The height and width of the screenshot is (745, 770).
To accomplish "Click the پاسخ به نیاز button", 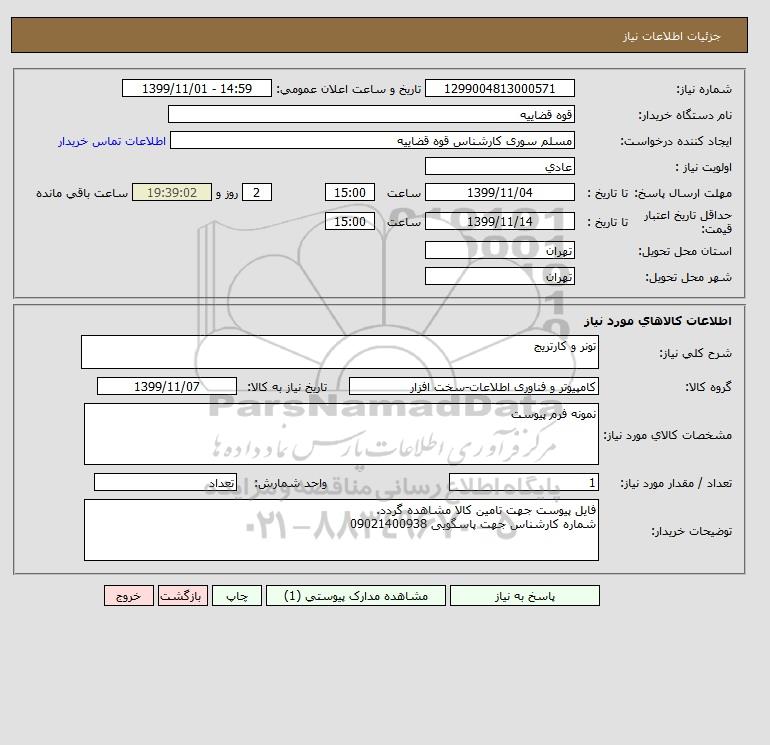I will (524, 596).
